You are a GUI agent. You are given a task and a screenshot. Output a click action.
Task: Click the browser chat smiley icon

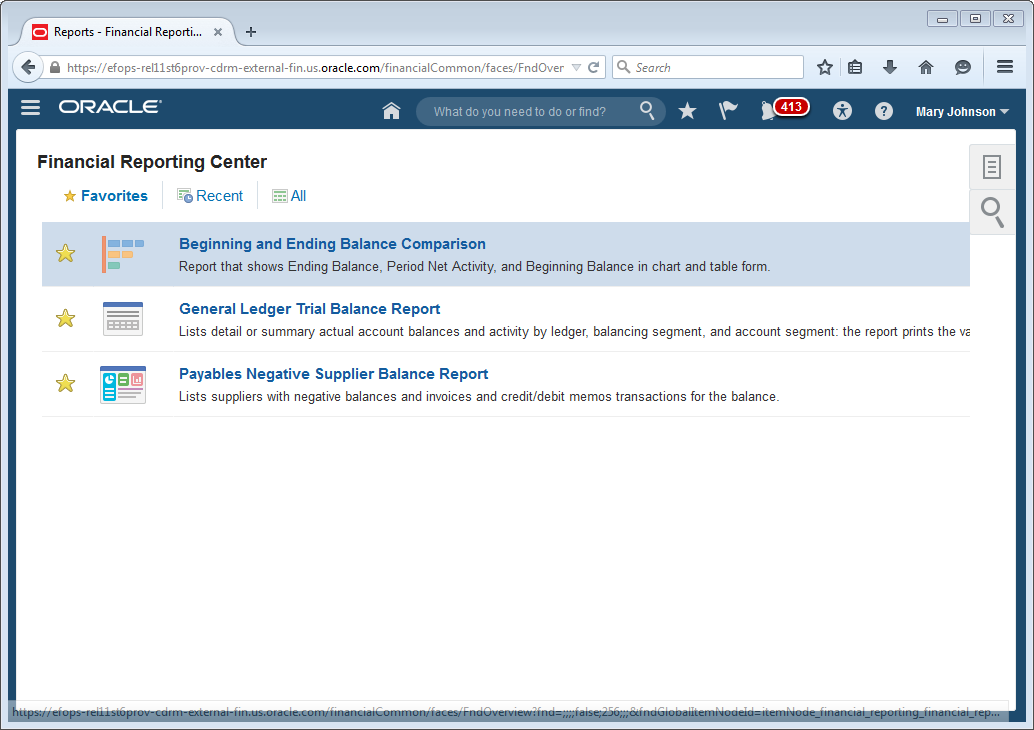963,67
